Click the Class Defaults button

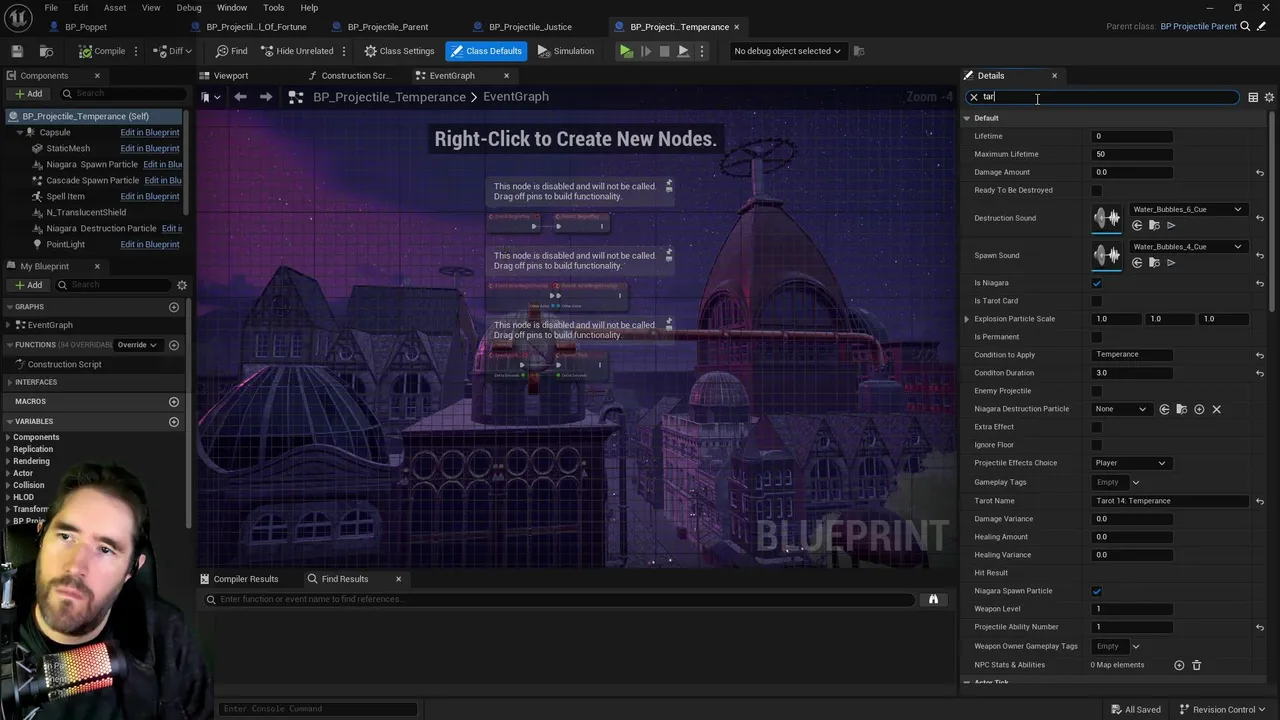coord(486,51)
